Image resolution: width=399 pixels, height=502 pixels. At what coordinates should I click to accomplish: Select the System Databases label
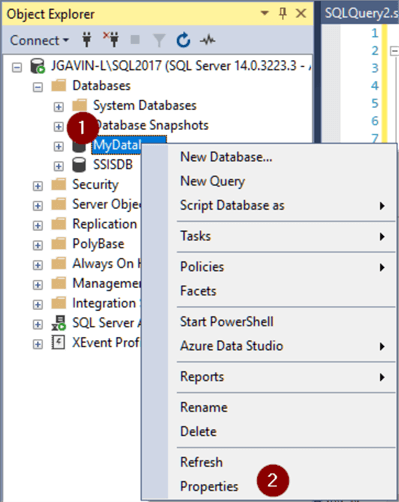(x=145, y=105)
